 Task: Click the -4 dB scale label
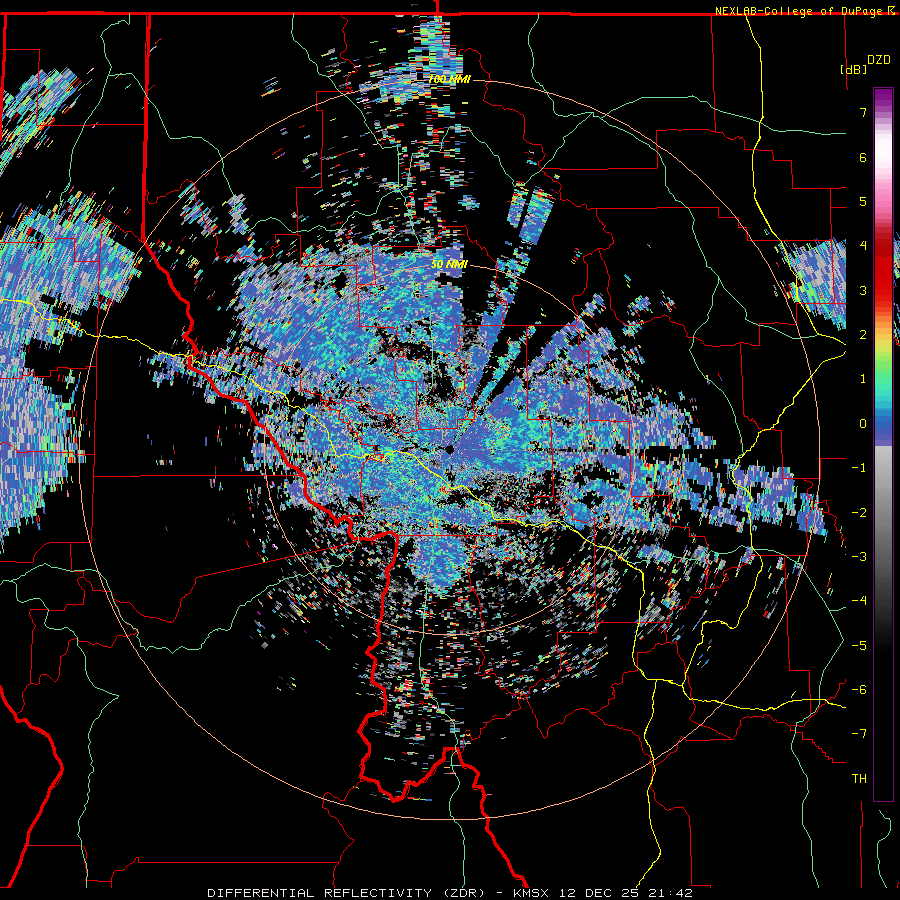click(859, 601)
